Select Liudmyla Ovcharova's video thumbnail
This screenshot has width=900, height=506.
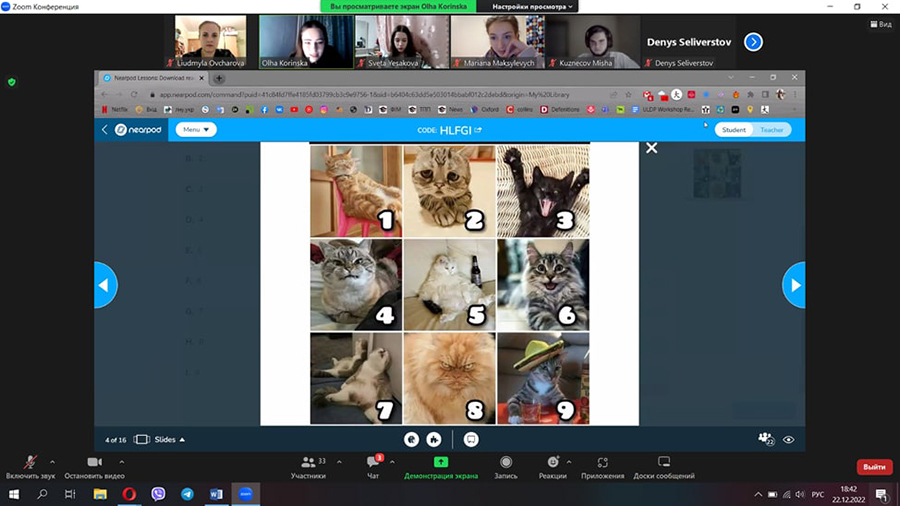210,42
